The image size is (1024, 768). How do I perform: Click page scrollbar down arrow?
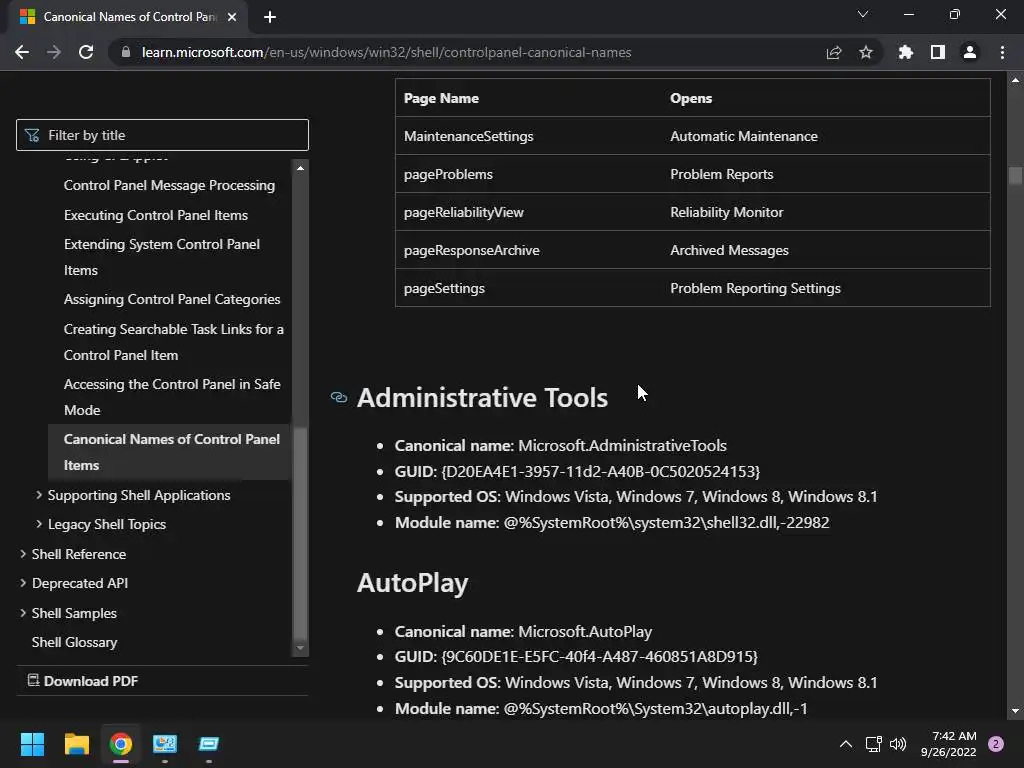tap(1015, 711)
